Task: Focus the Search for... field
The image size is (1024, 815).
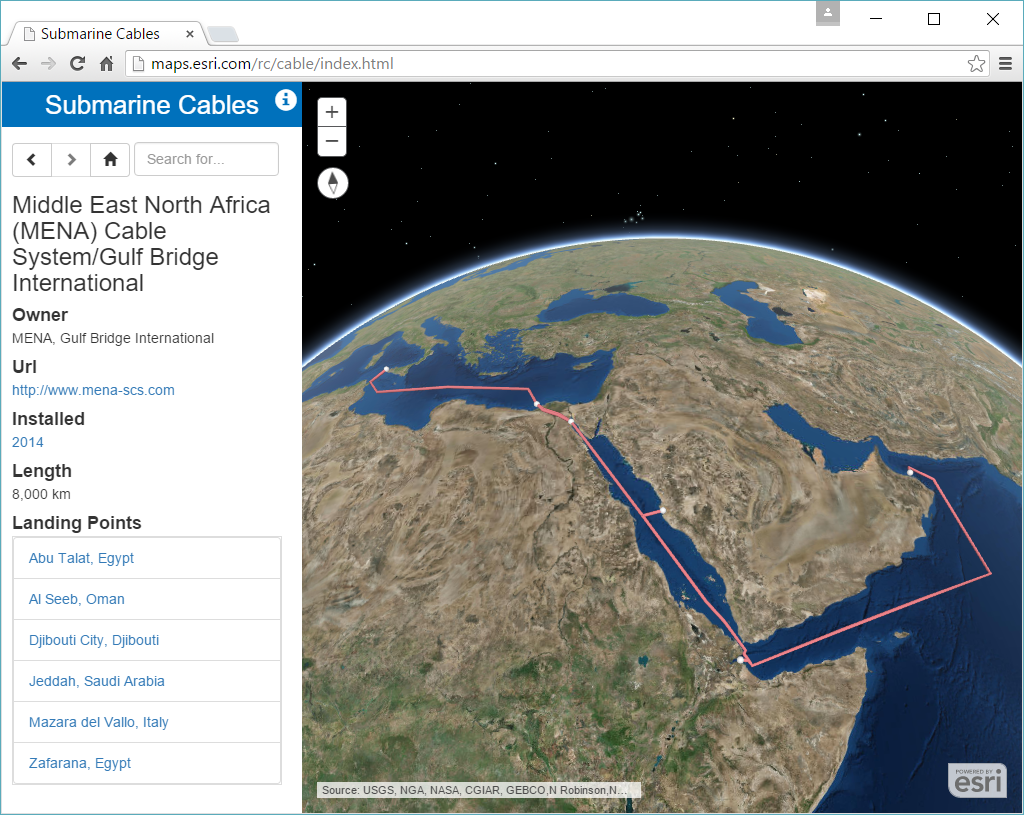Action: click(206, 159)
